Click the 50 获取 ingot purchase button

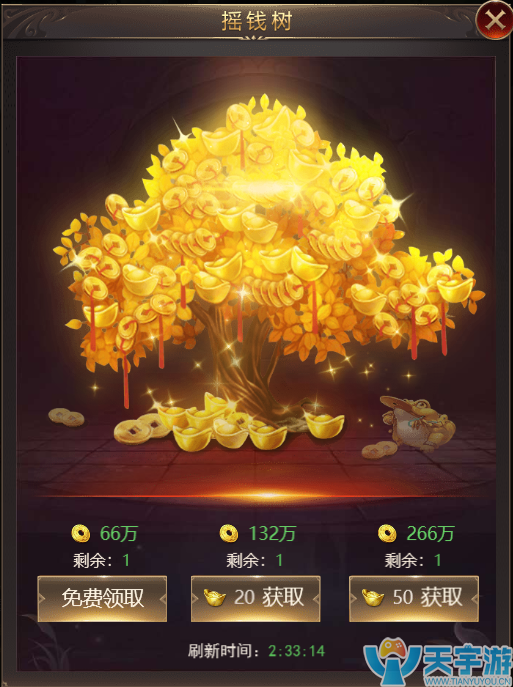click(x=414, y=598)
